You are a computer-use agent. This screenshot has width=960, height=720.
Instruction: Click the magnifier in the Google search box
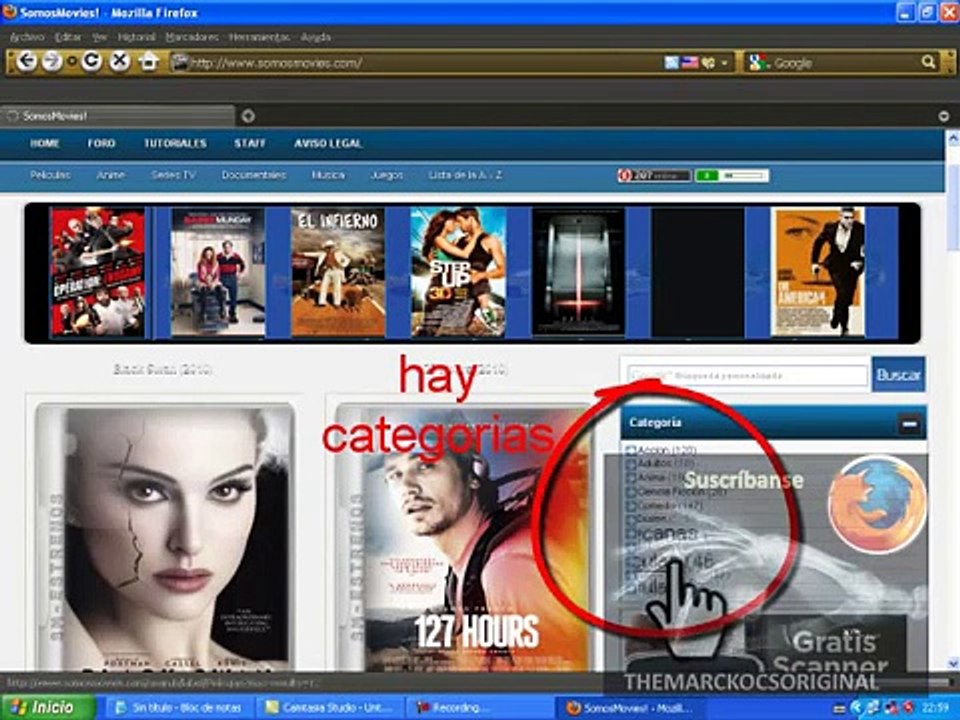928,62
